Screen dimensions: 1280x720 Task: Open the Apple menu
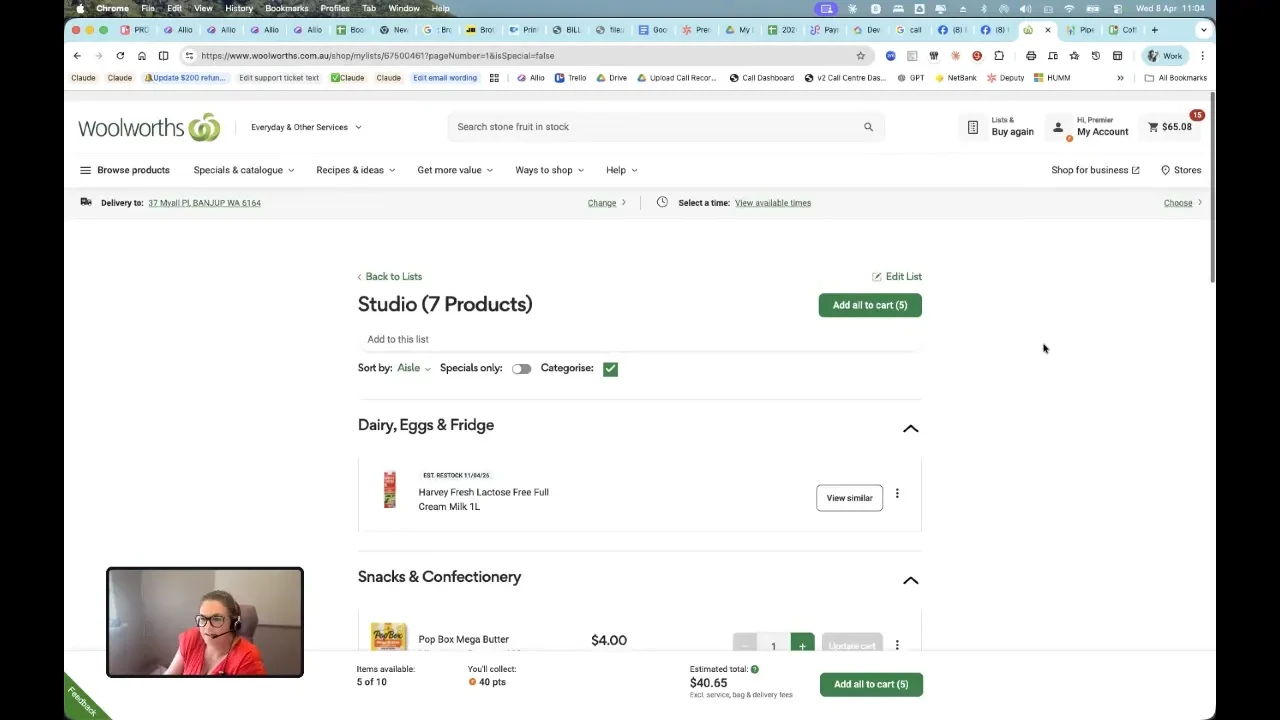click(80, 8)
